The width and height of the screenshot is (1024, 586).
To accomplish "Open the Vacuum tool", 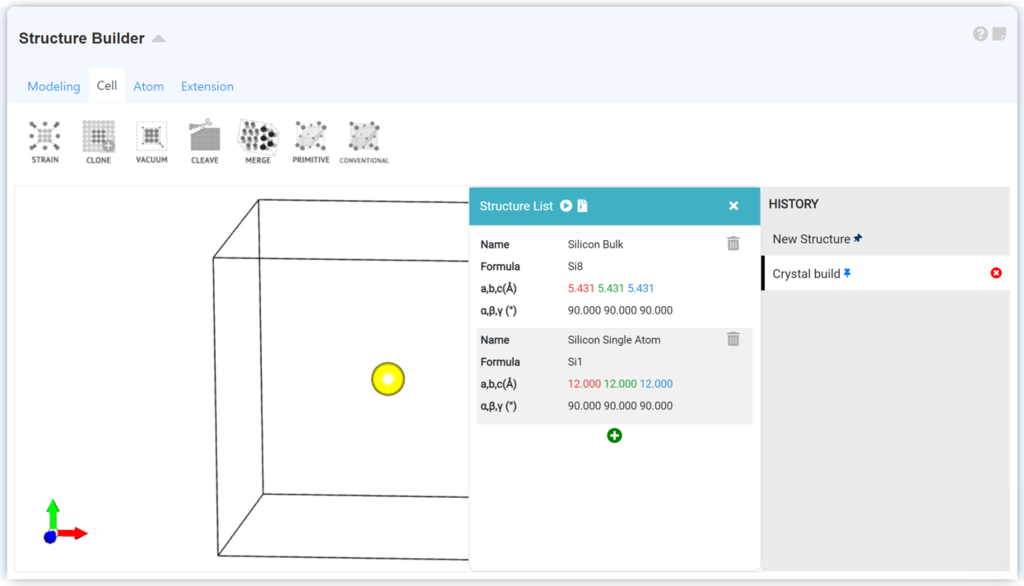I will (151, 141).
